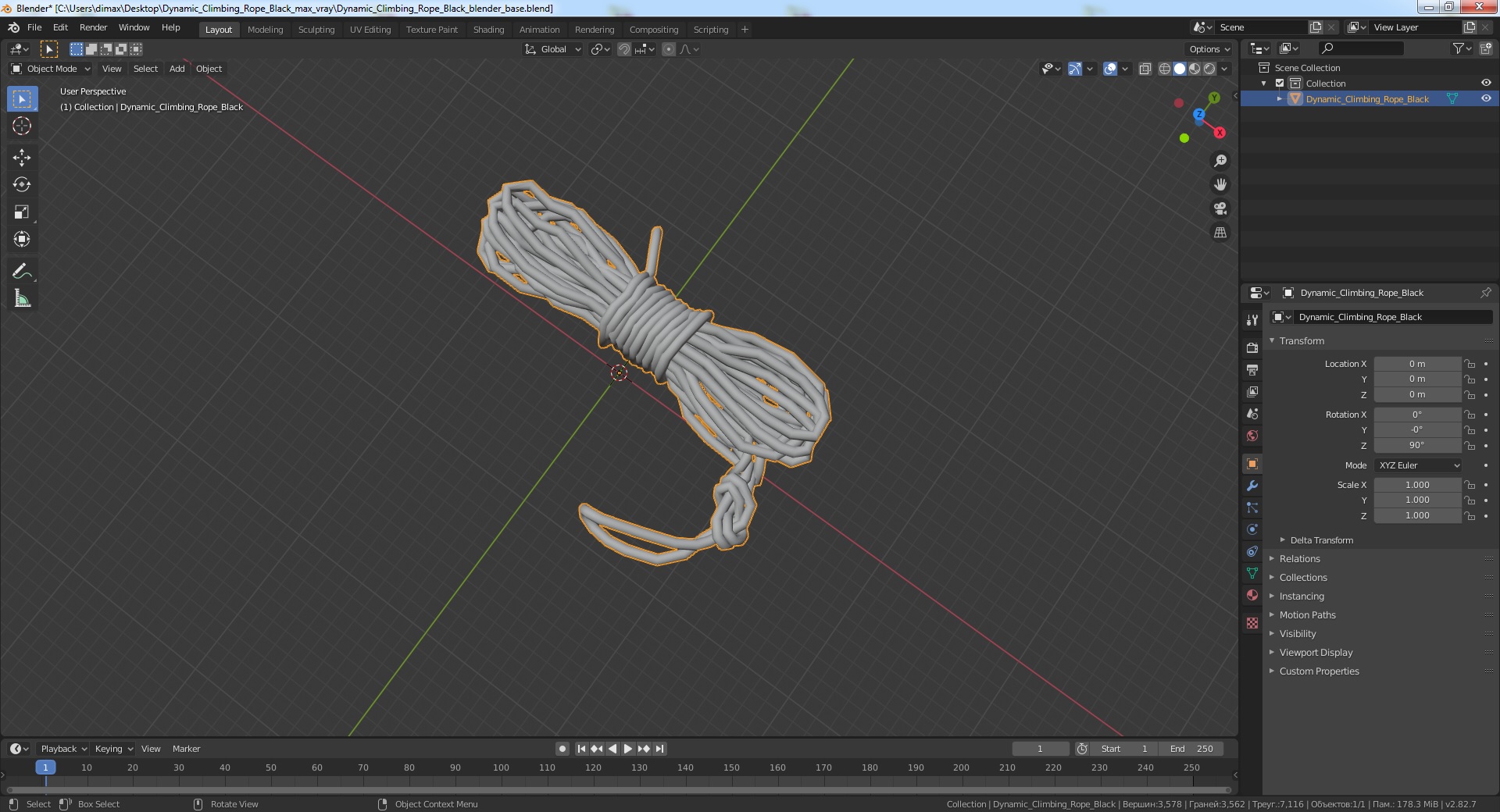Lock the Location X property
1500x812 pixels.
tap(1470, 364)
